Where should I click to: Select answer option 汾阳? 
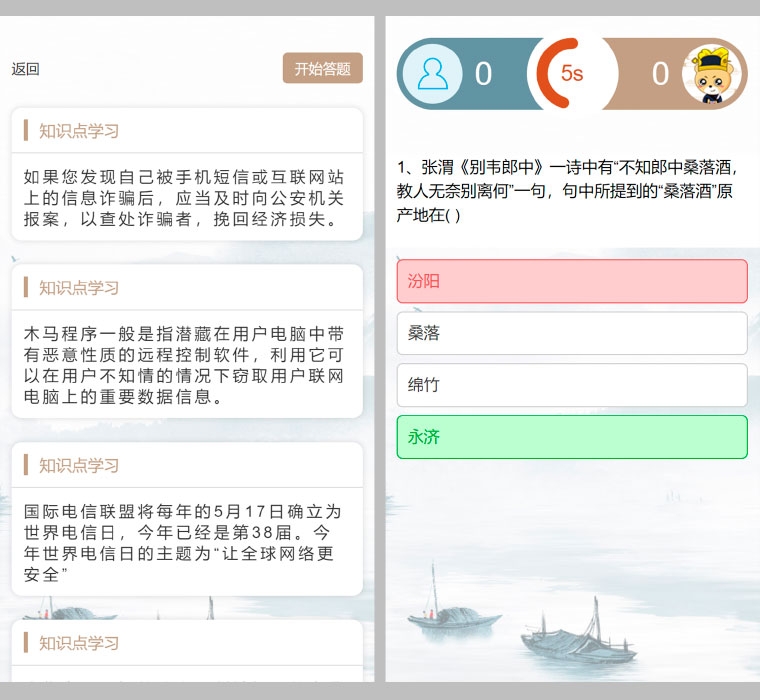tap(572, 281)
